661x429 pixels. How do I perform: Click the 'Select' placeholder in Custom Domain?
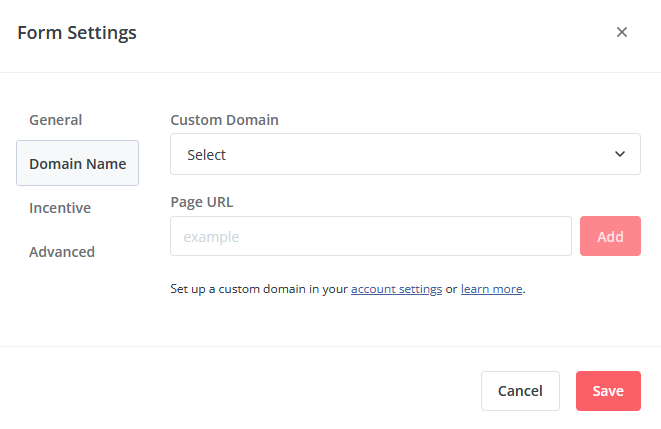coord(206,155)
